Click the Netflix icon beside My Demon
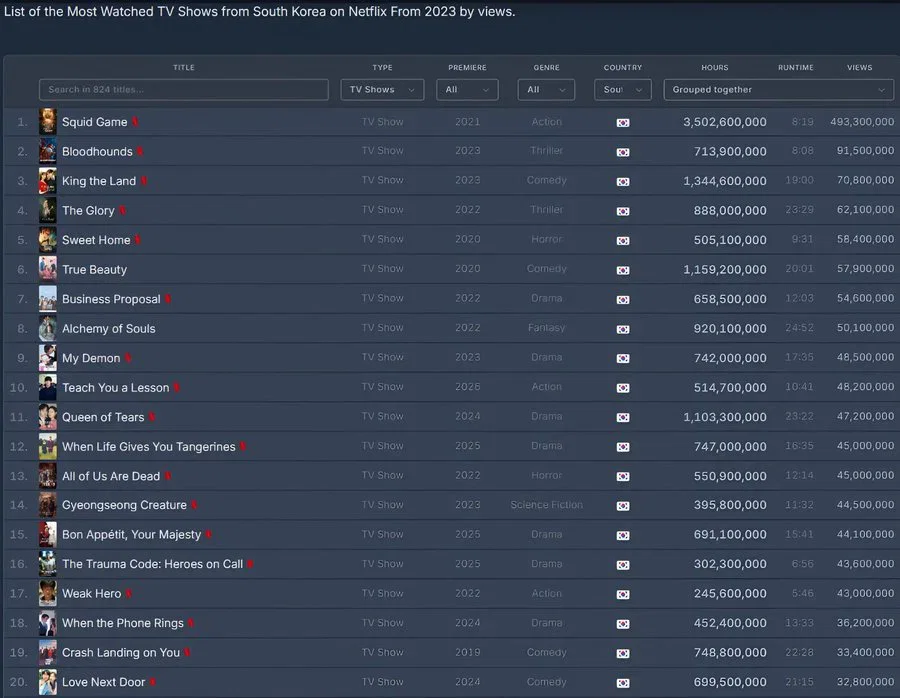The height and width of the screenshot is (698, 900). pos(128,358)
